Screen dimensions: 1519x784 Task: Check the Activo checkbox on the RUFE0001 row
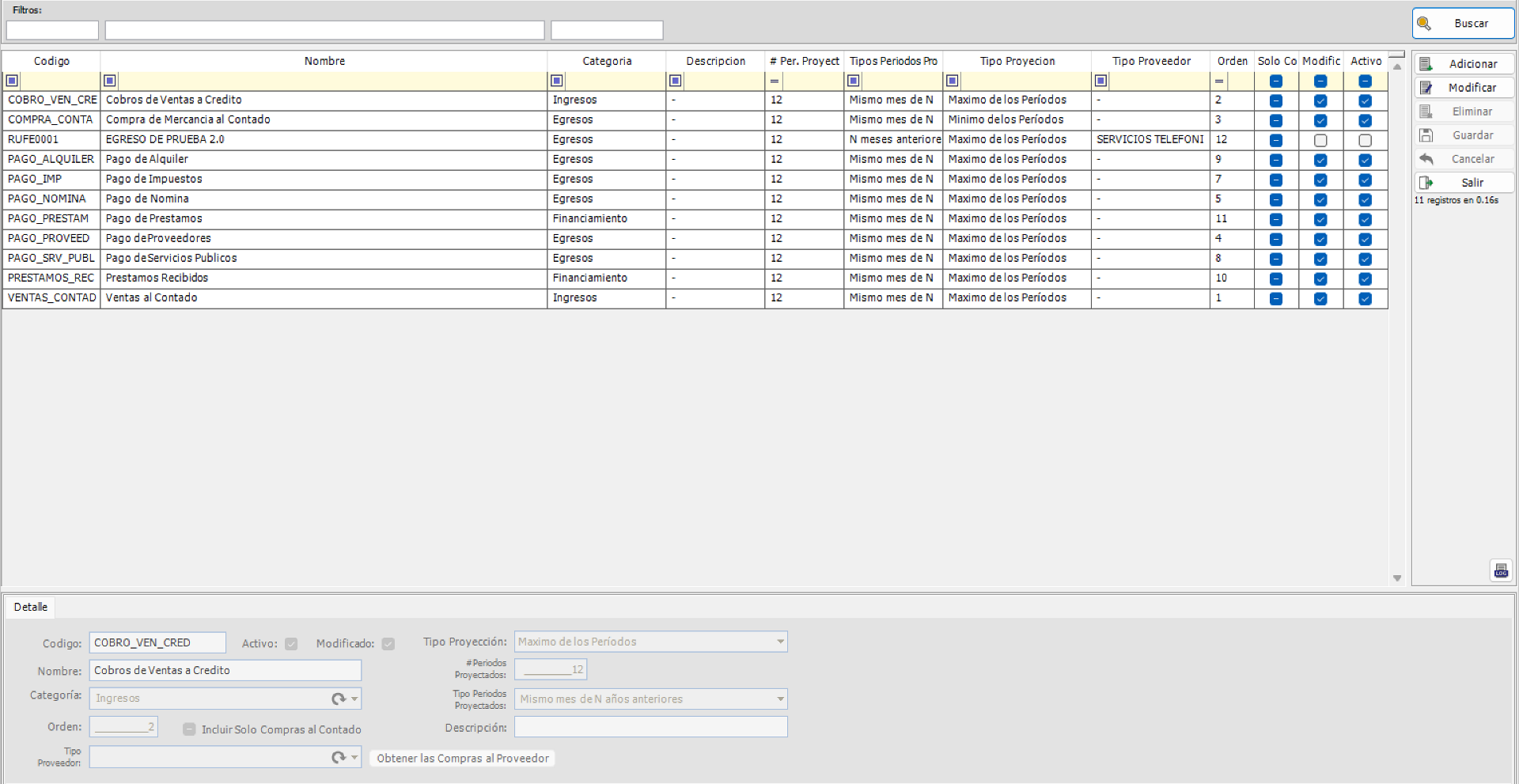pyautogui.click(x=1364, y=139)
